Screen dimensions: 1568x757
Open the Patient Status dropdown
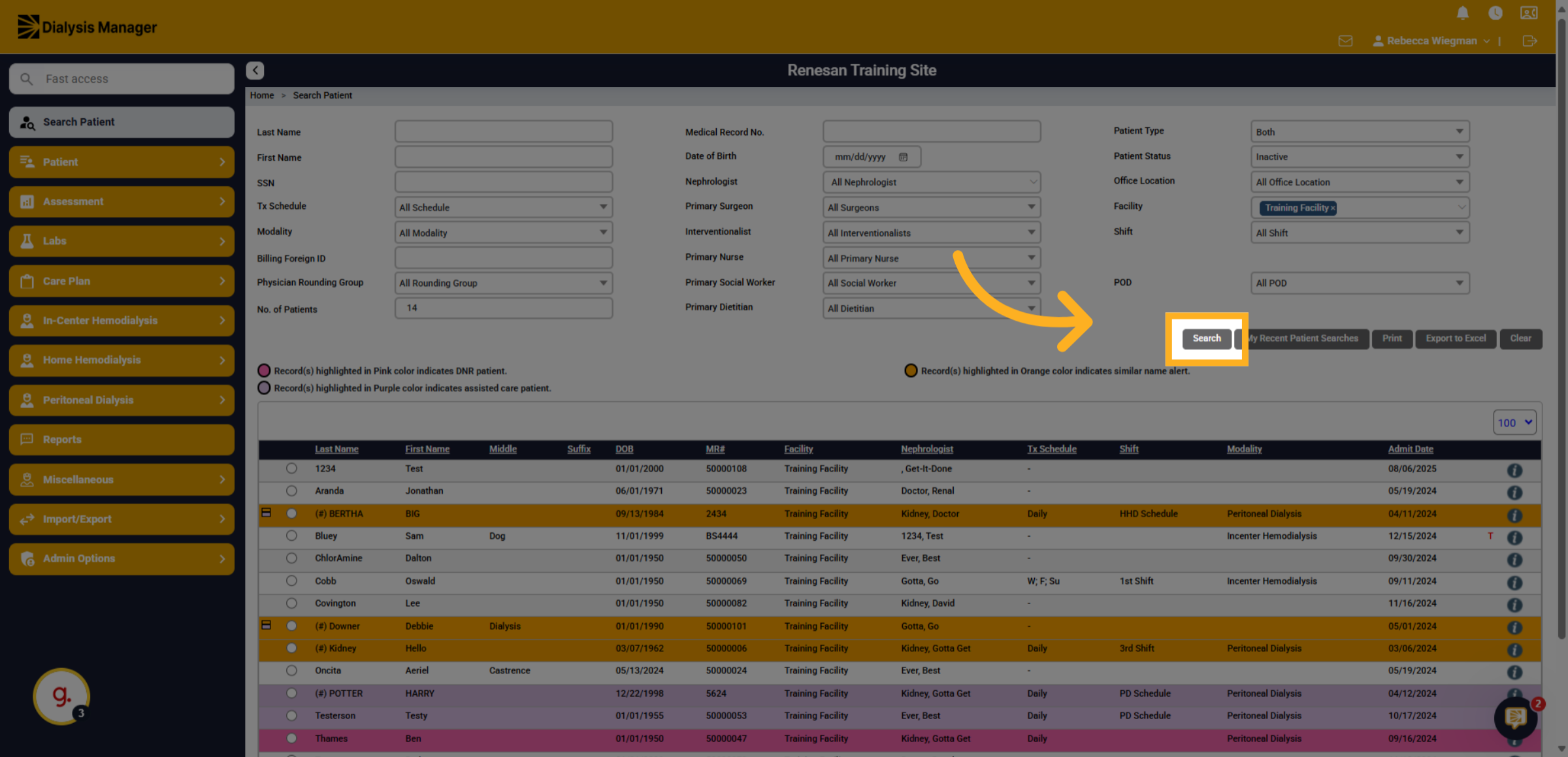click(x=1360, y=157)
